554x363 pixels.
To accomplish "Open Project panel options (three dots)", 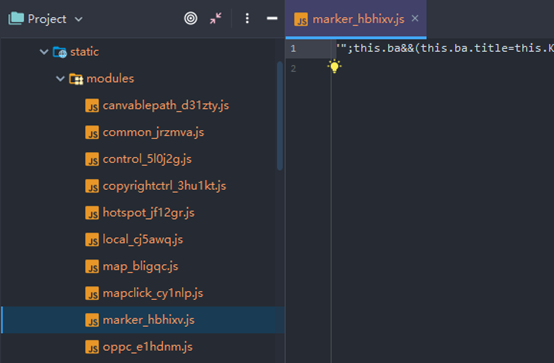I will click(247, 18).
